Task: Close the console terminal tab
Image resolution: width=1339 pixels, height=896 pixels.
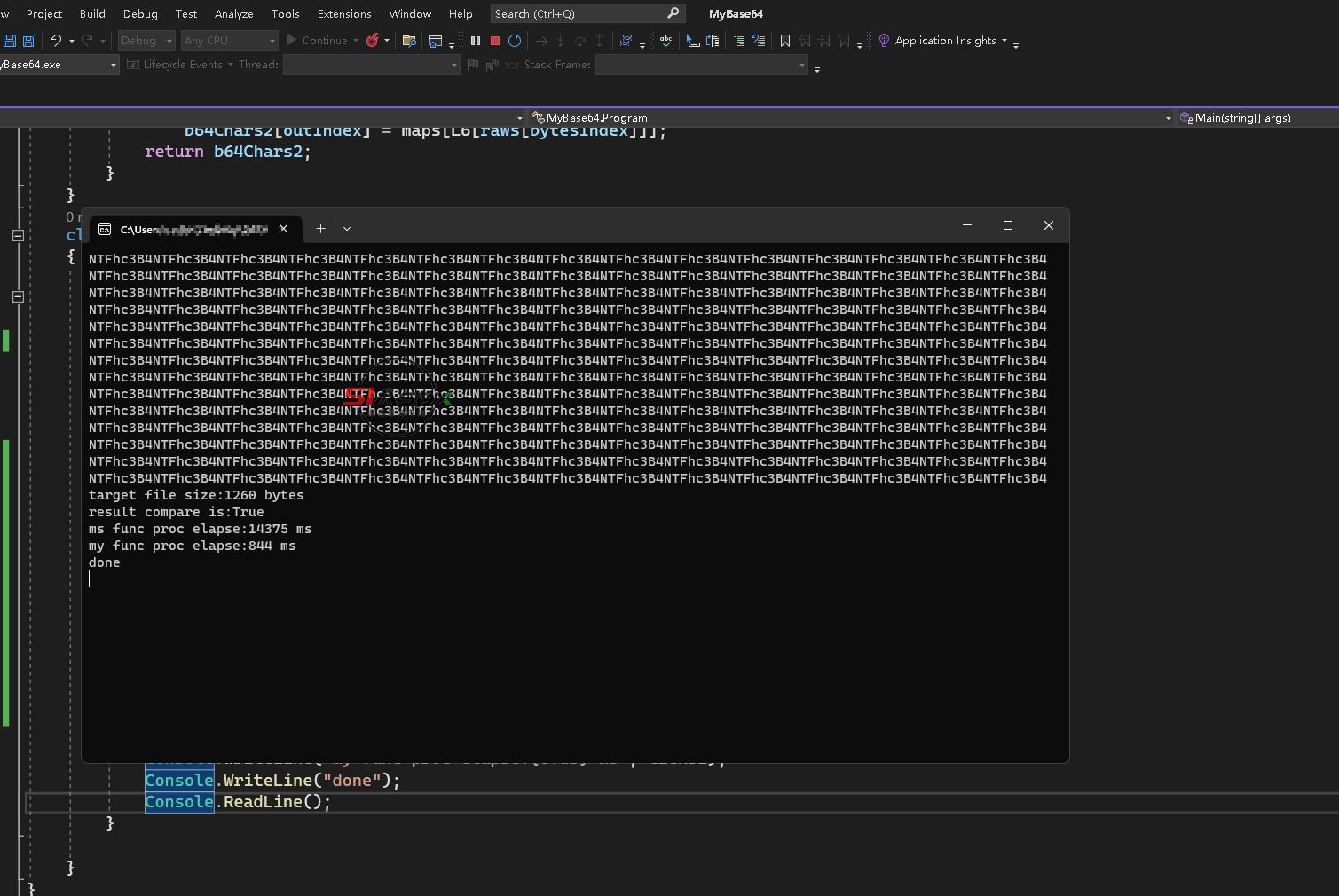Action: tap(284, 229)
